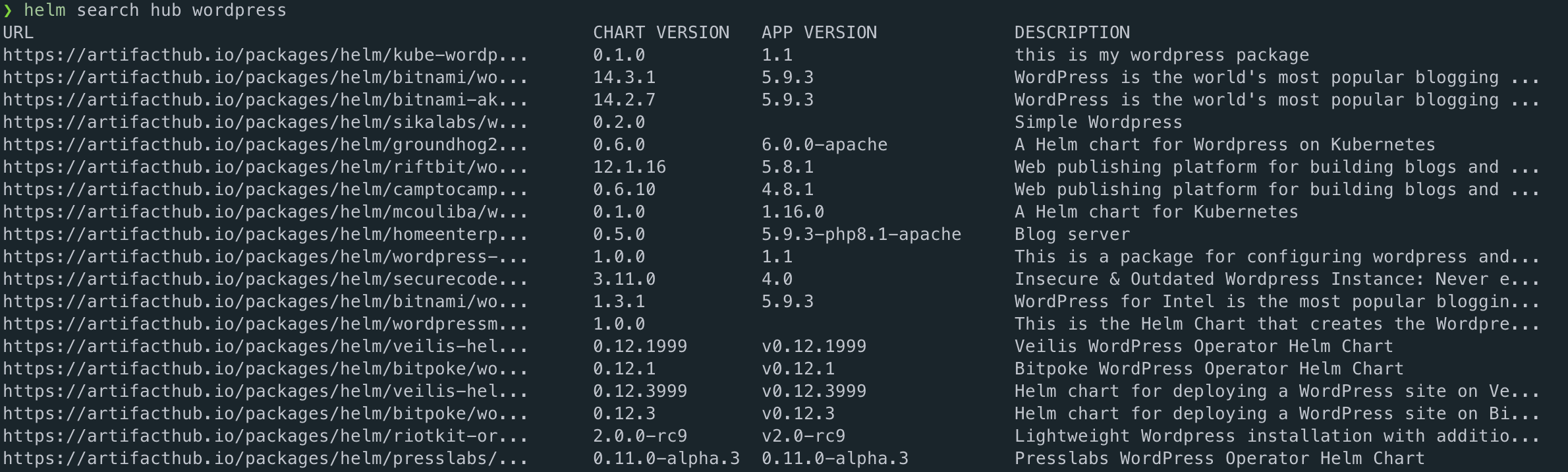
Task: Click chart version 2.0.0-rc9
Action: 640,436
